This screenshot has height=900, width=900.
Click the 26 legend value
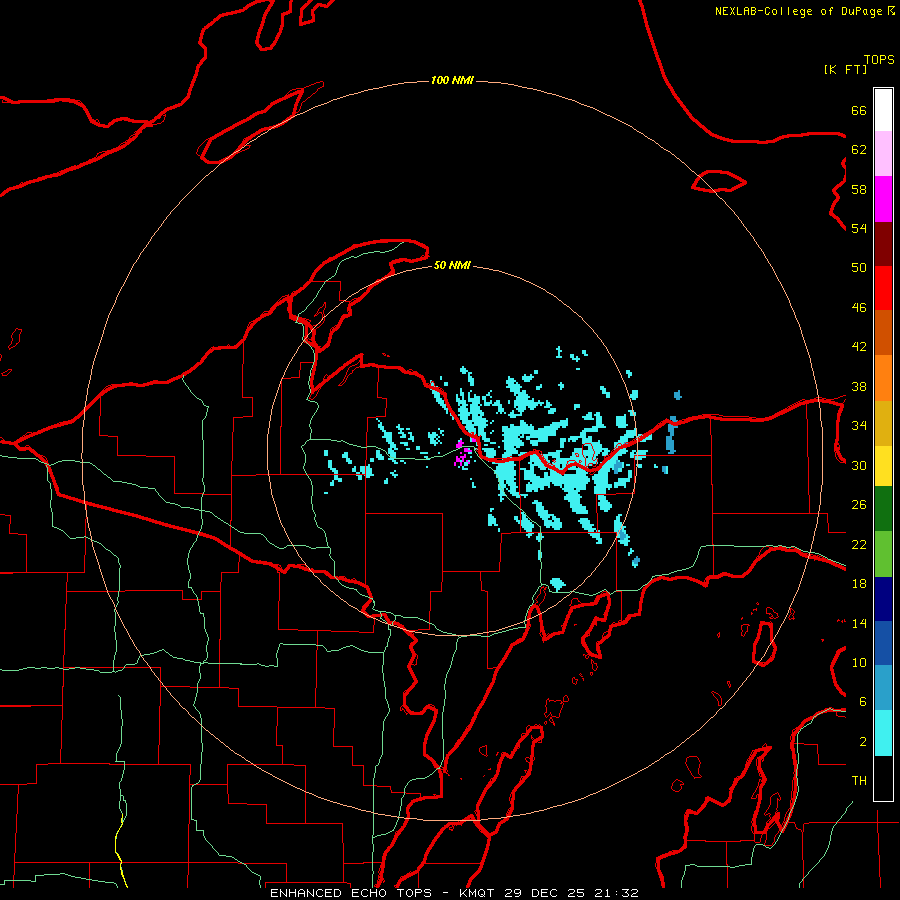click(x=859, y=505)
